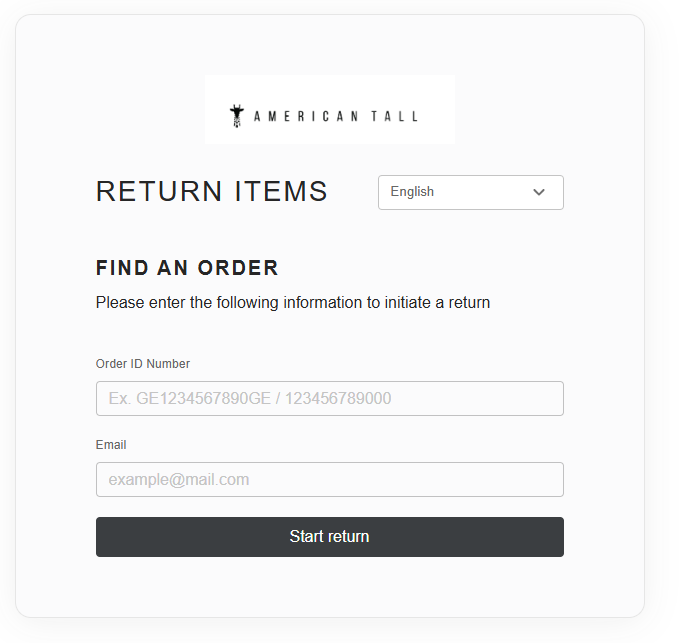Click the letter T in TALL logo

pos(375,116)
